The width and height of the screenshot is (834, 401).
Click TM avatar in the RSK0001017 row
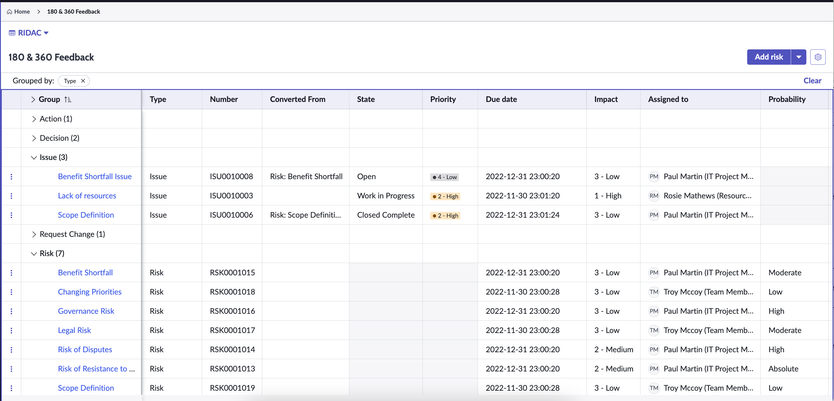(x=654, y=330)
